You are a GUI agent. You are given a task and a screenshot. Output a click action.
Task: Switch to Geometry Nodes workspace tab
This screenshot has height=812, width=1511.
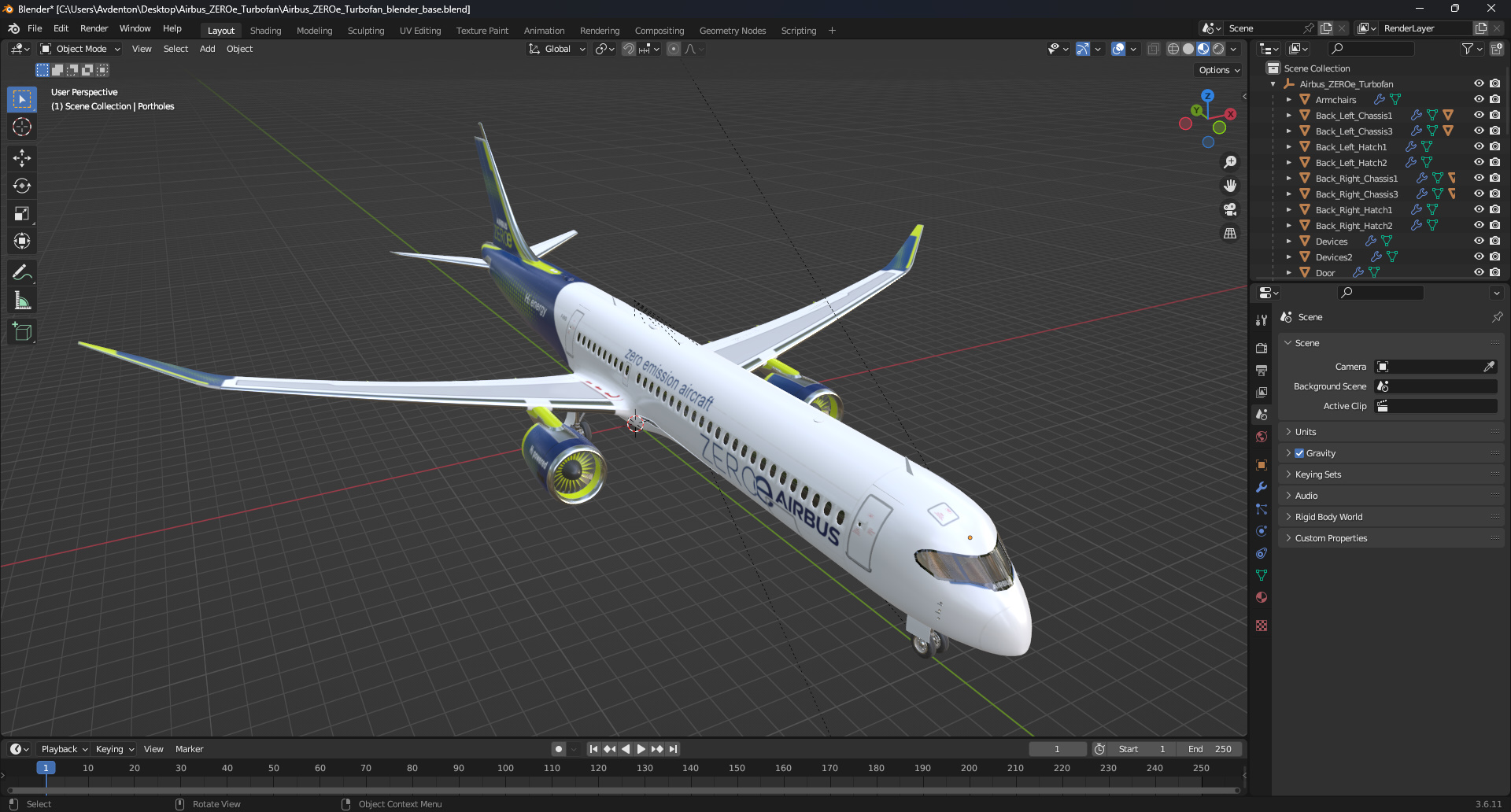[733, 31]
